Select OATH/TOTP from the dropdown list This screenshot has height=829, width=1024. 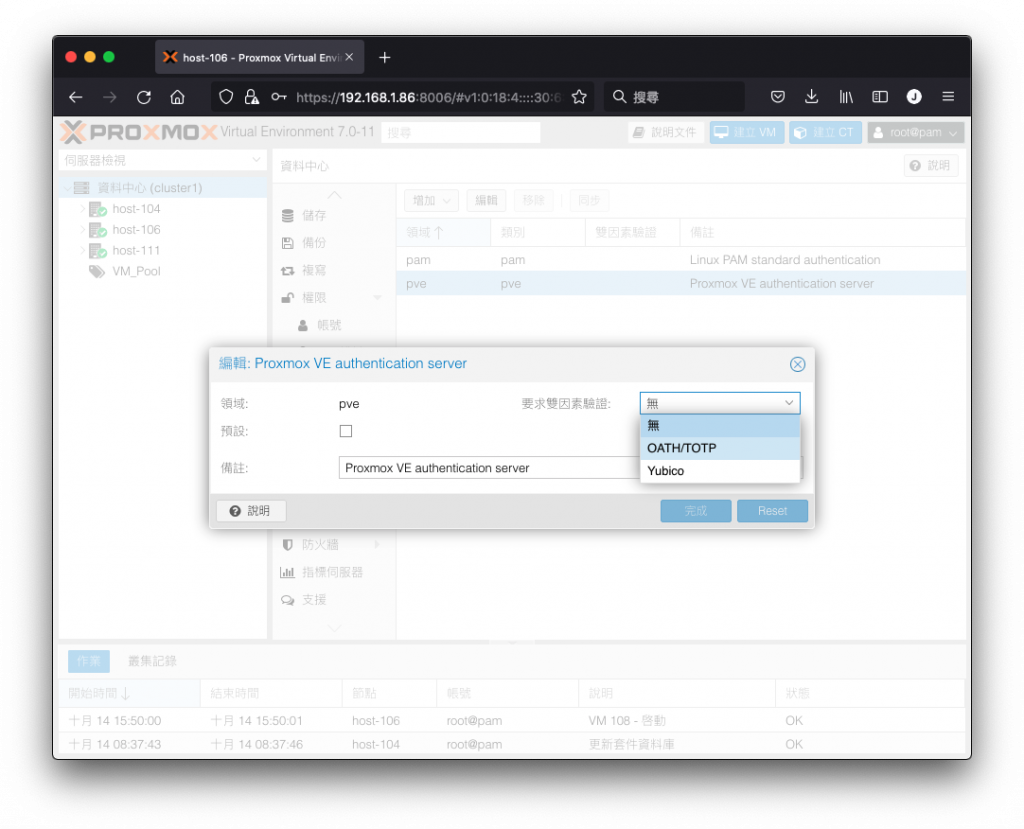coord(720,448)
